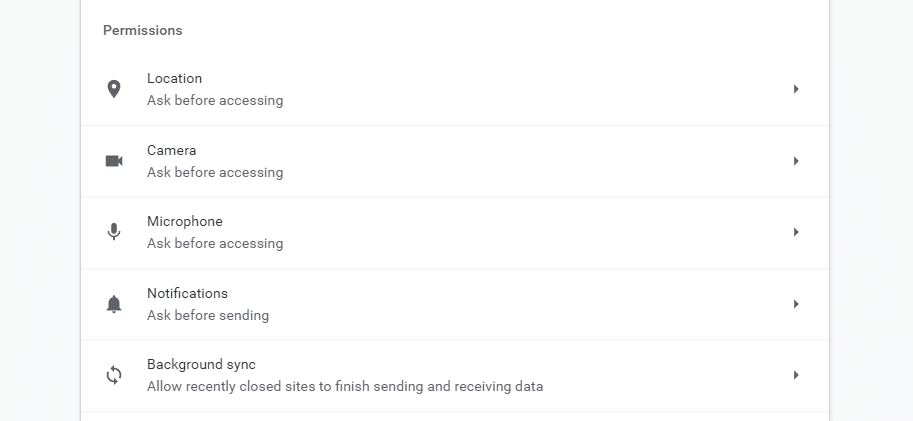Click the Location pin icon
913x421 pixels.
click(114, 89)
